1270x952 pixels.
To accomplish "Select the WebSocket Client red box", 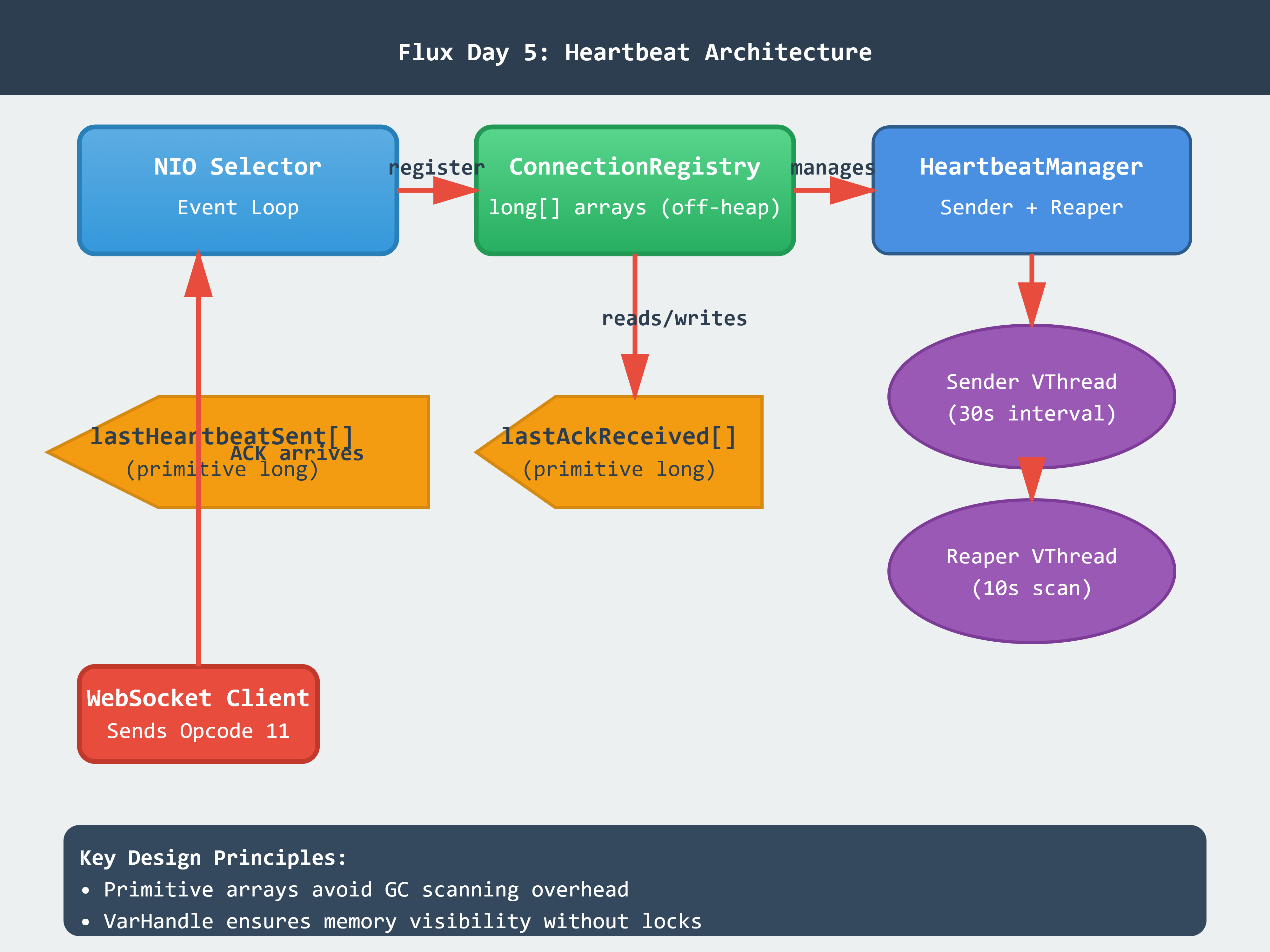I will point(198,714).
